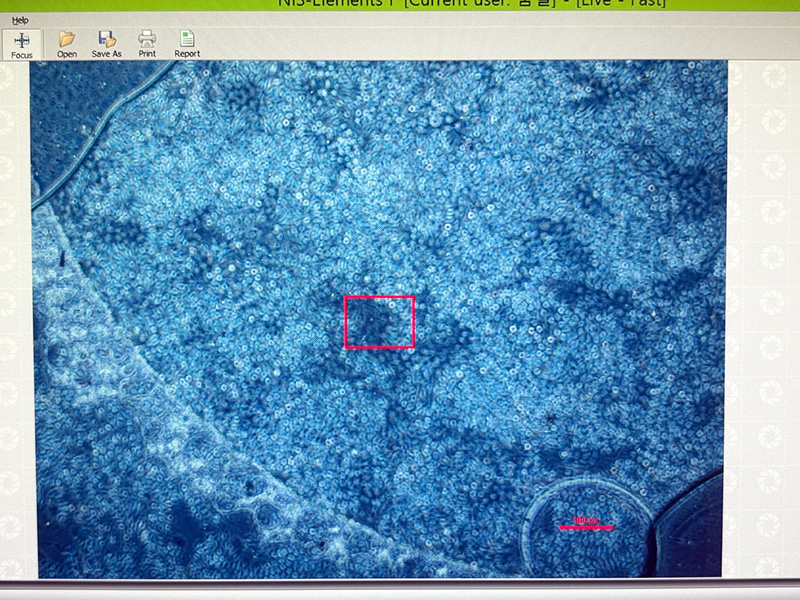800x600 pixels.
Task: Activate the Focus crosshair tool
Action: coord(21,40)
